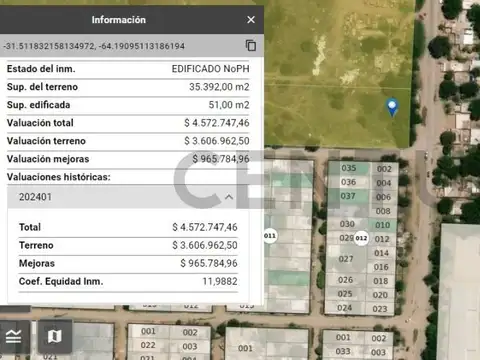This screenshot has height=360, width=480.
Task: Select the coordinates text -31.5118…
Action: pyautogui.click(x=94, y=46)
